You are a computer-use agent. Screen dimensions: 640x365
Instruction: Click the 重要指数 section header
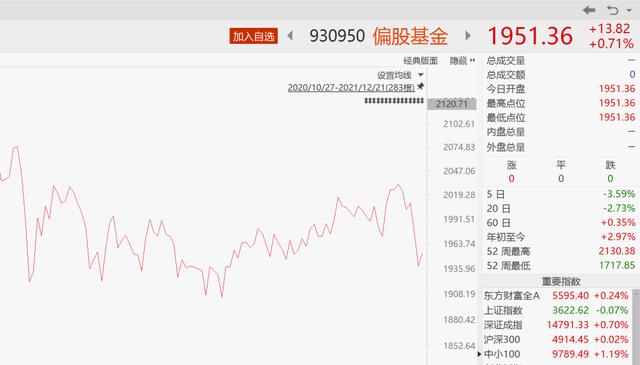(561, 281)
